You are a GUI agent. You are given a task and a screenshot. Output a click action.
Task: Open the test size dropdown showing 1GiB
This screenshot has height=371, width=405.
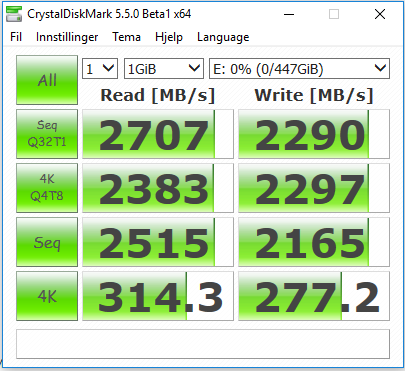point(164,69)
